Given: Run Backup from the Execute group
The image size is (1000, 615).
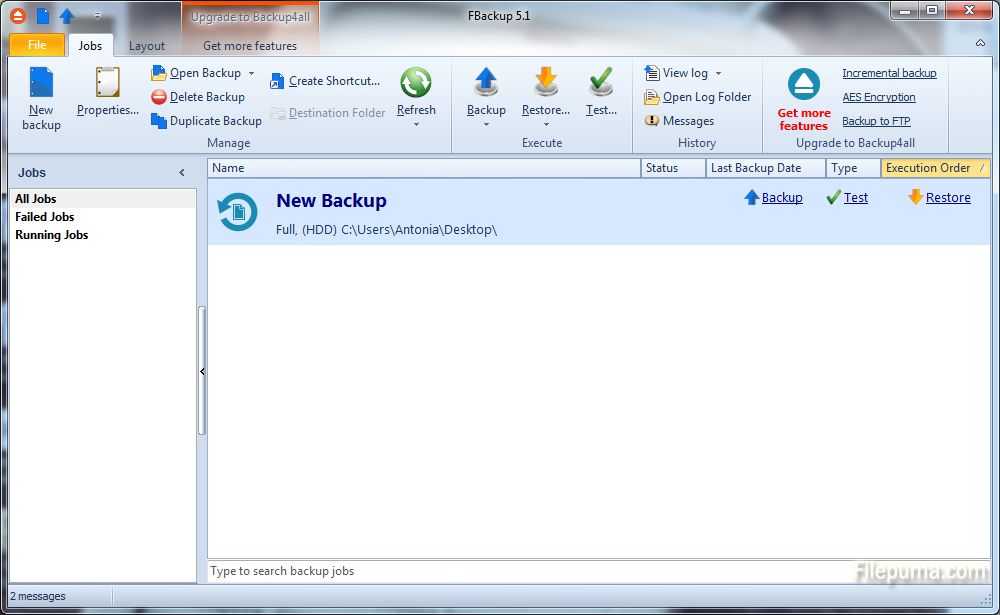Looking at the screenshot, I should point(486,91).
